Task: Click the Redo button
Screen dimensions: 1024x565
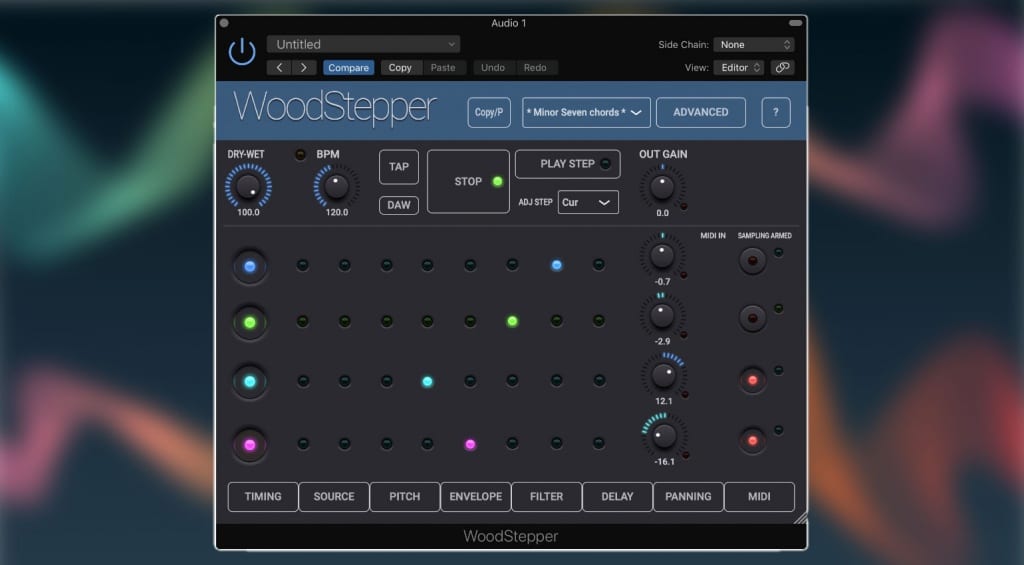Action: pos(535,67)
